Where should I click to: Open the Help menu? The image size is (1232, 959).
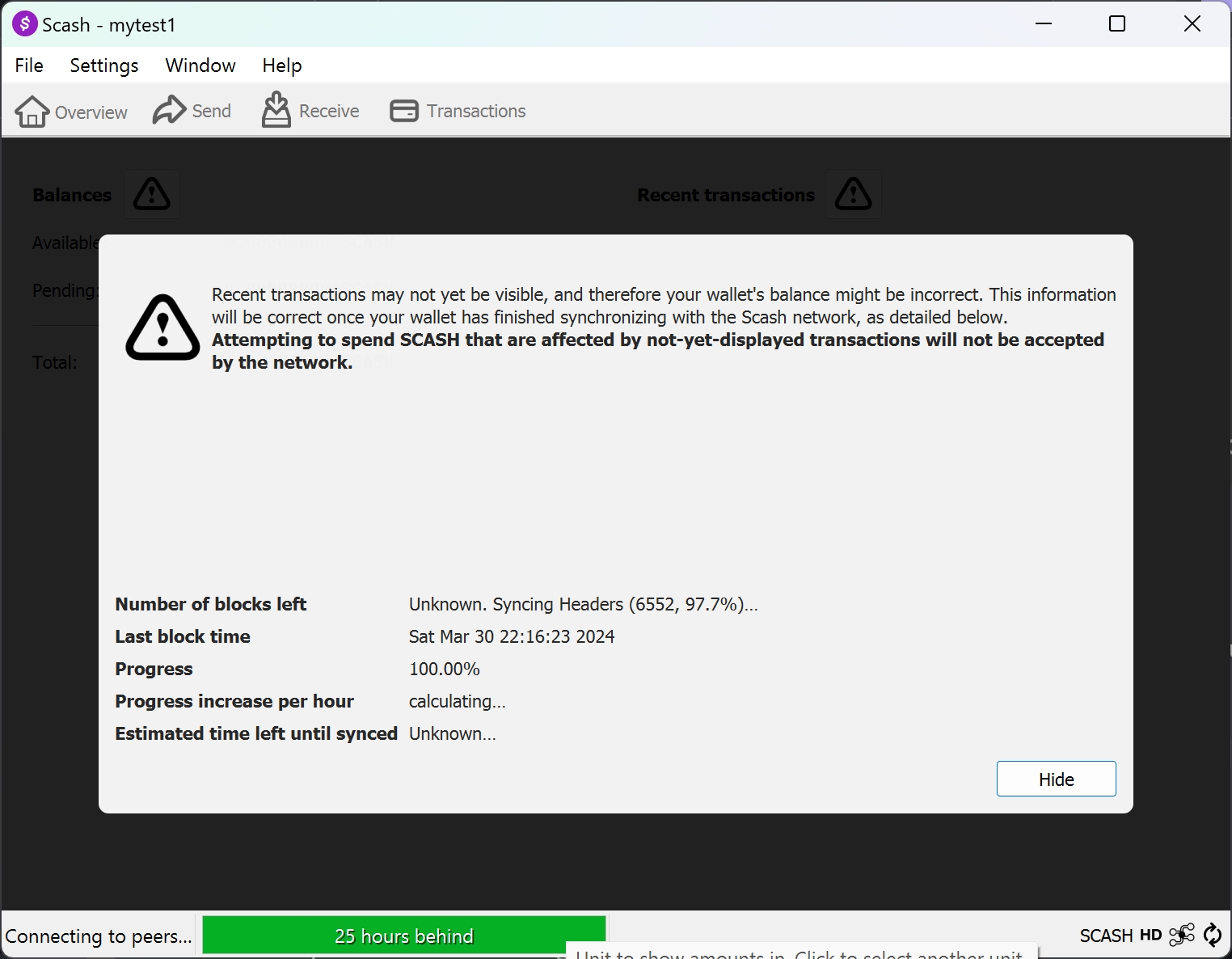[282, 65]
